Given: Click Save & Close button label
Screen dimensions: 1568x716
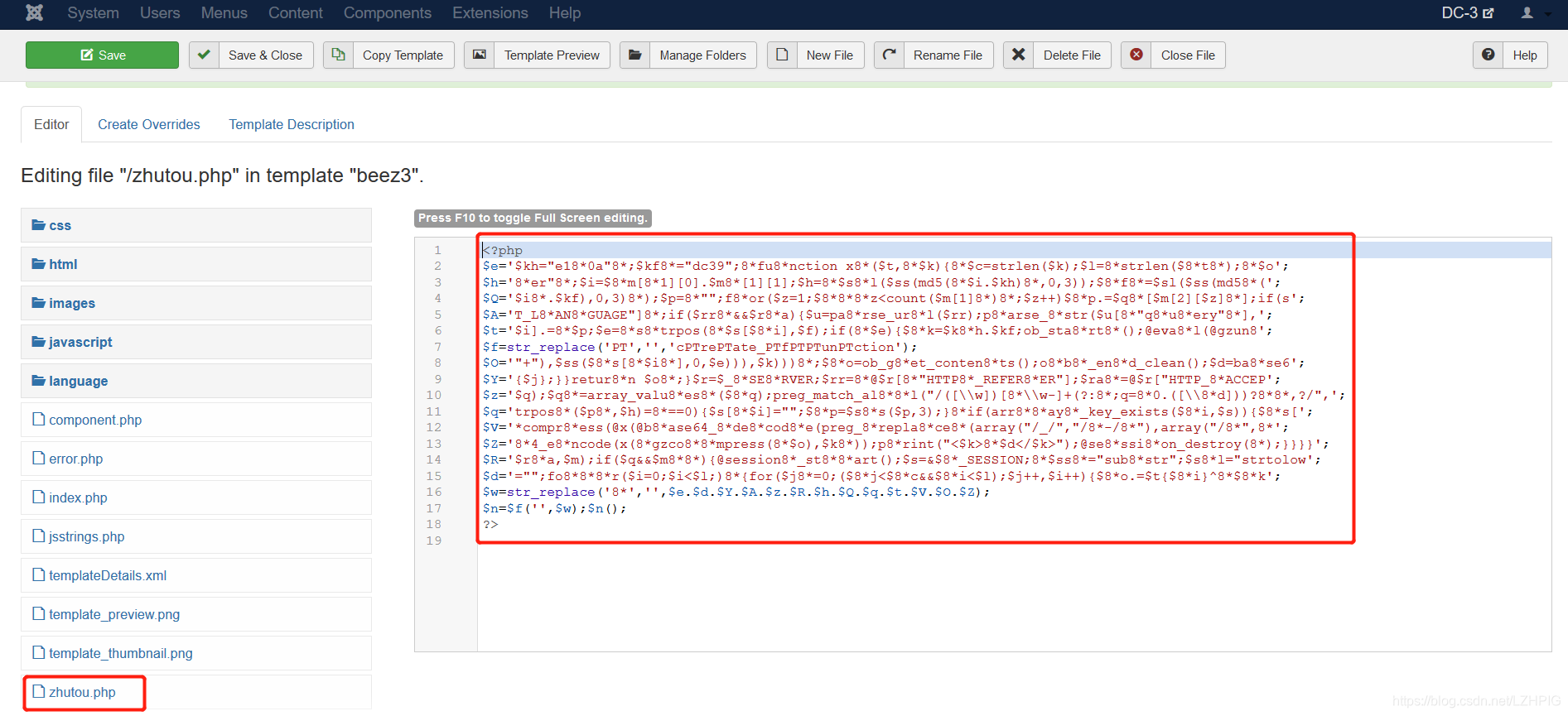Looking at the screenshot, I should point(265,55).
